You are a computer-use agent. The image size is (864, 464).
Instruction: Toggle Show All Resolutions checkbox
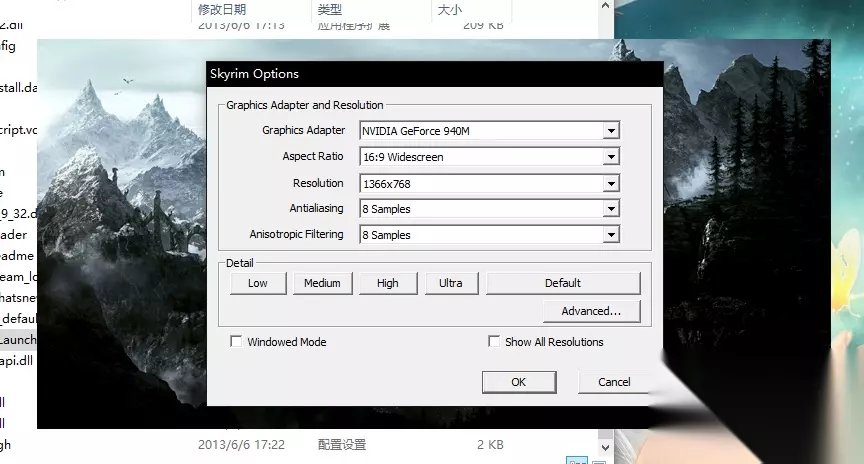(x=494, y=342)
